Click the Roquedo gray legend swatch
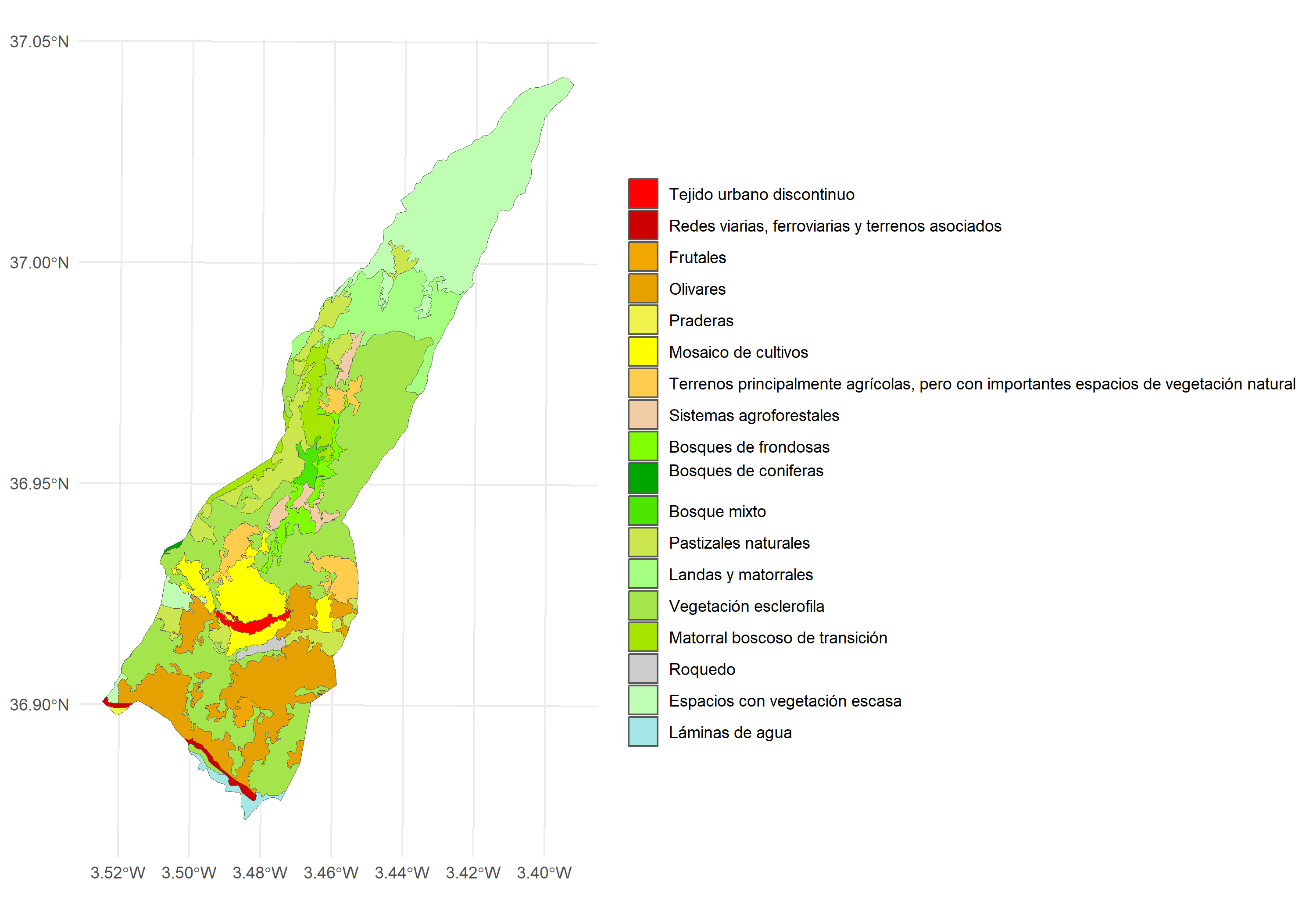This screenshot has width=1316, height=921. tap(643, 669)
